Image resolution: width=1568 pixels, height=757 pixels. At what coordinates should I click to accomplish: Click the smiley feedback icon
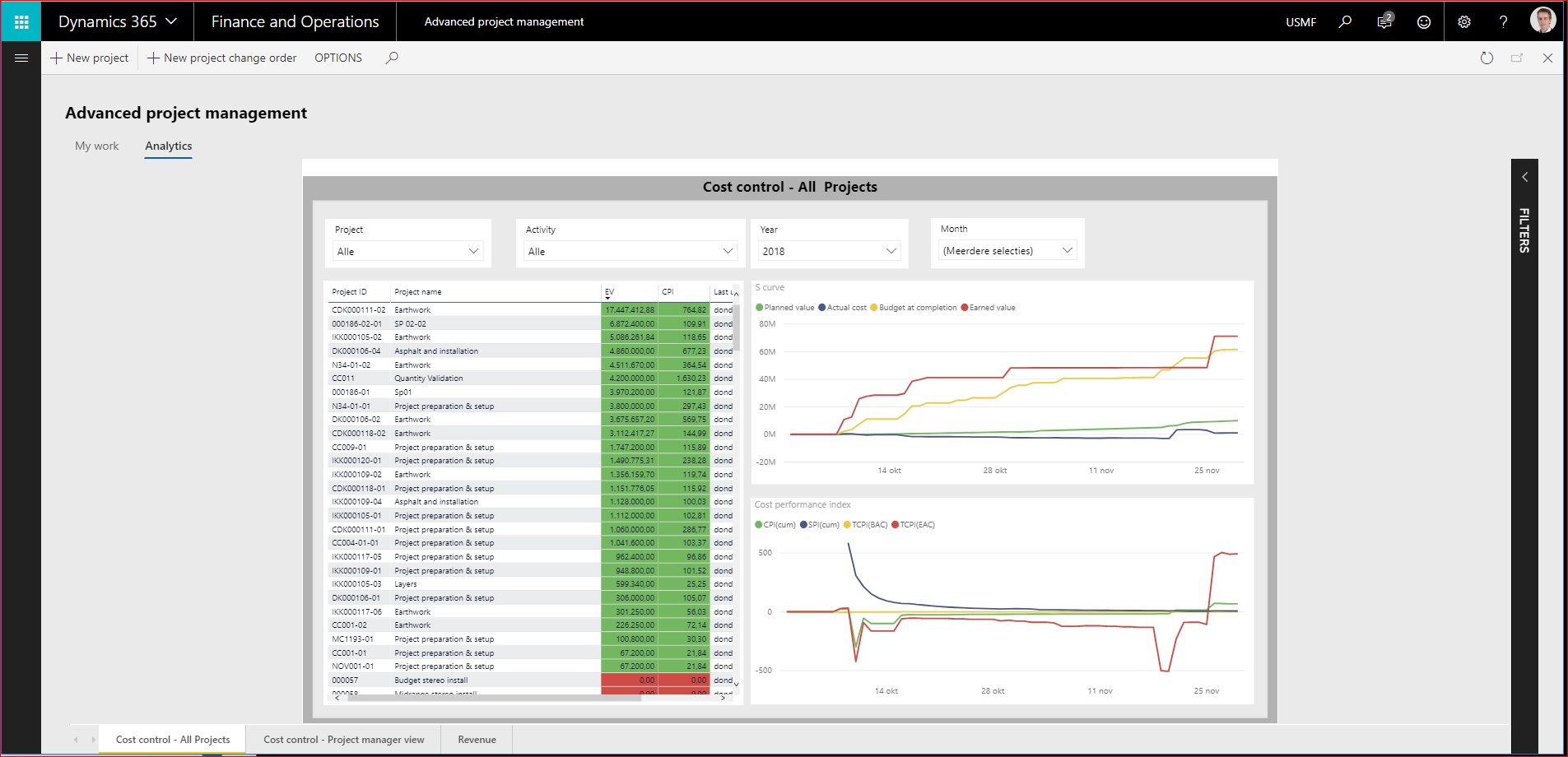(x=1424, y=22)
